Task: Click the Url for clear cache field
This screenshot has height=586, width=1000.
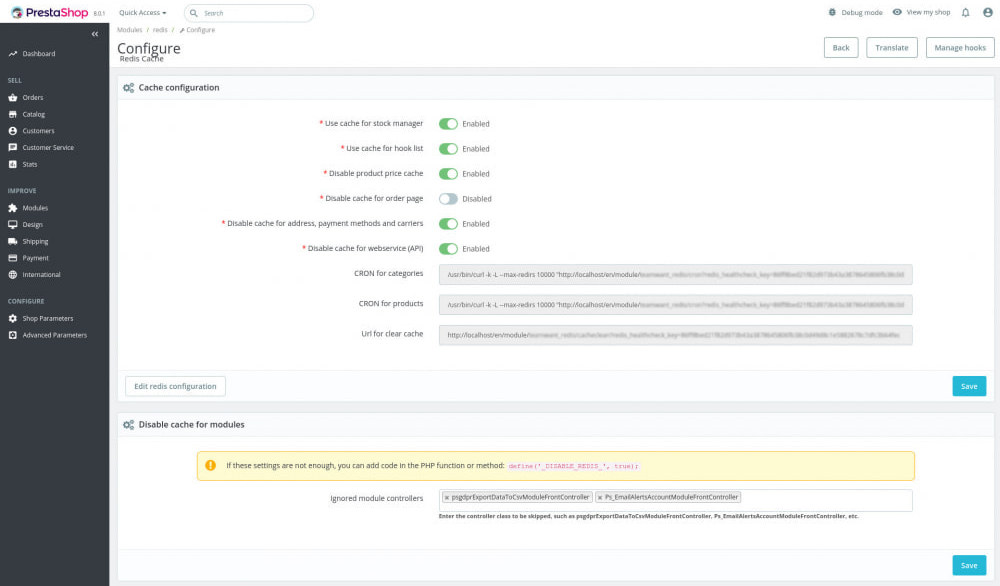Action: [675, 335]
